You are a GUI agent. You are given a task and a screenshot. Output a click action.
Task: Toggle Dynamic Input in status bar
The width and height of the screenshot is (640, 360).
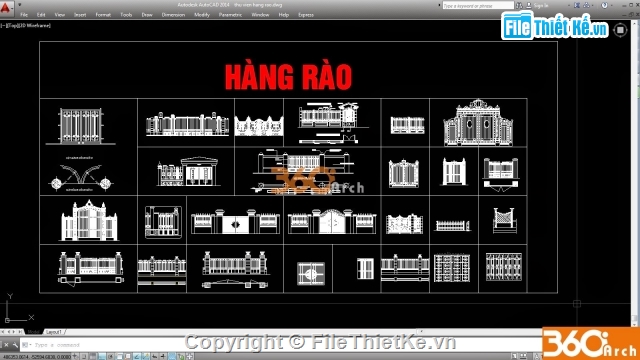click(x=155, y=357)
